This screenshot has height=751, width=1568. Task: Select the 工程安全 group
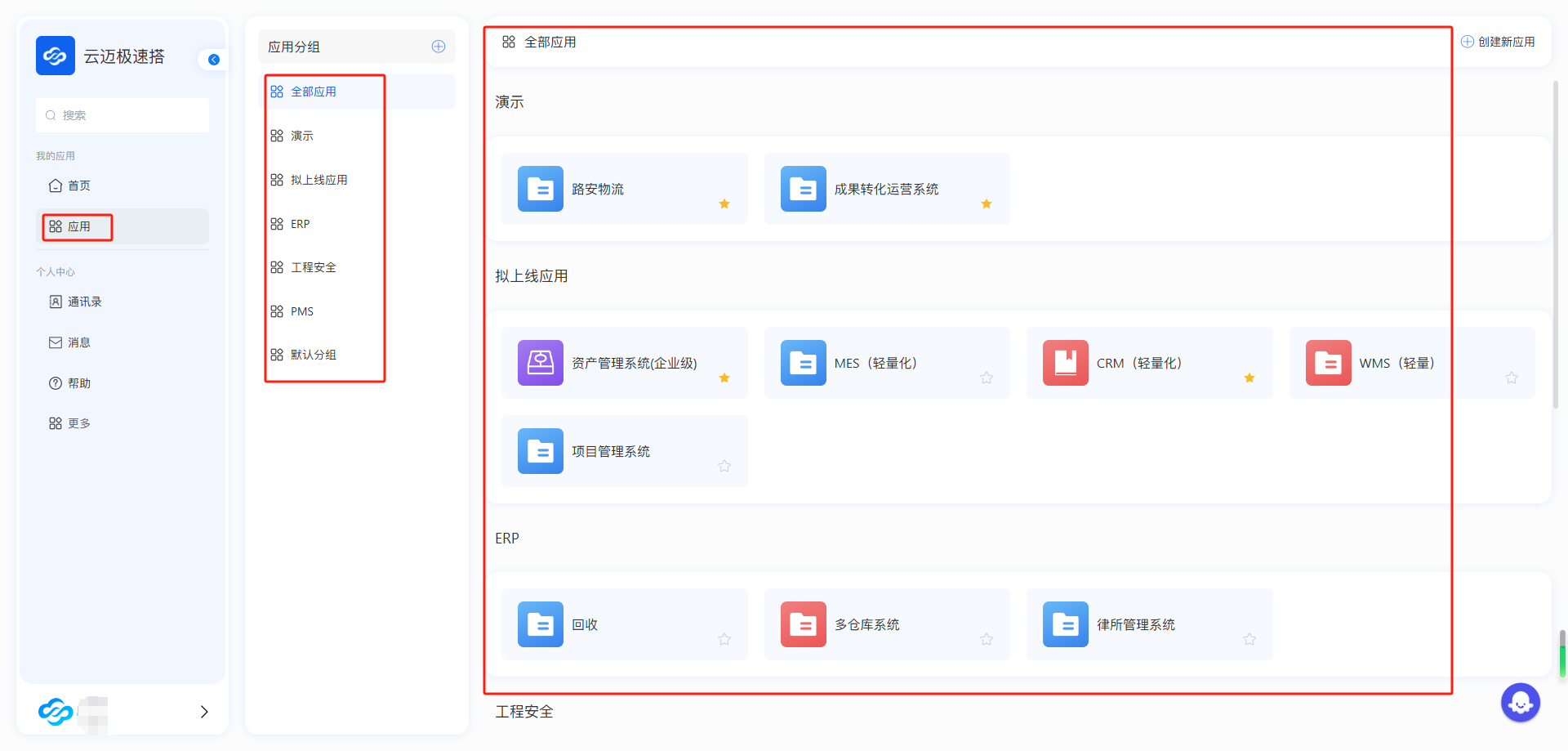[313, 267]
